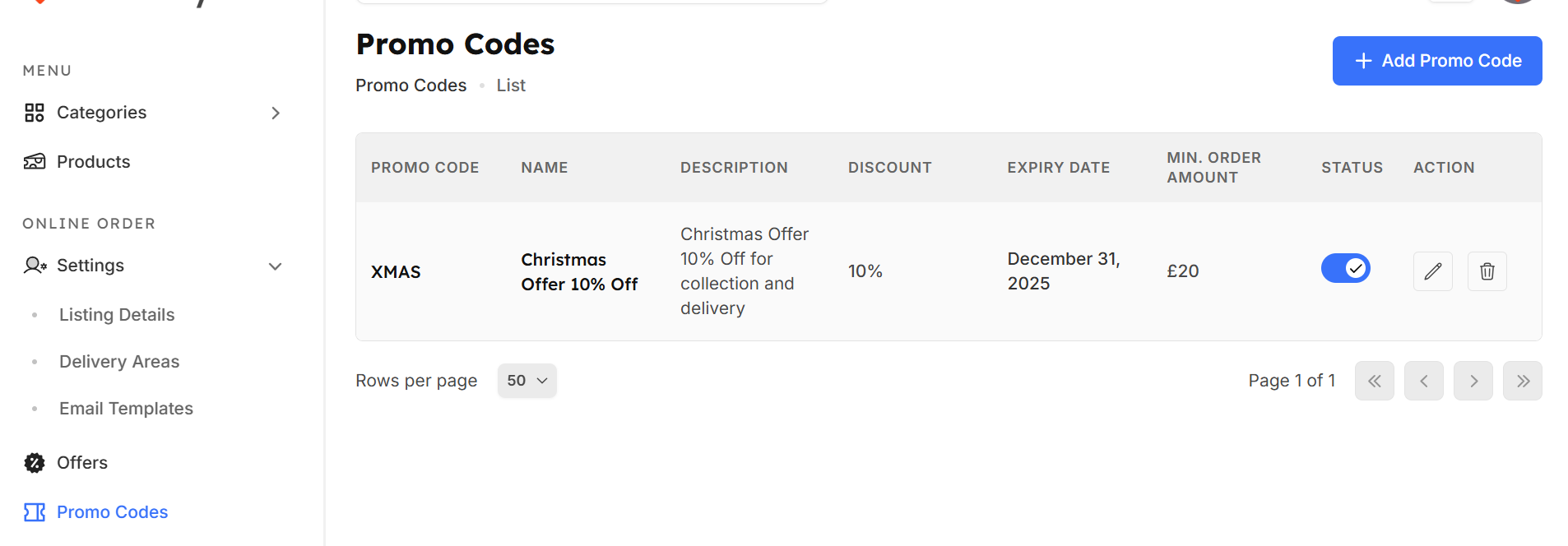
Task: Edit the XMAS promo code (pencil icon)
Action: click(1432, 271)
